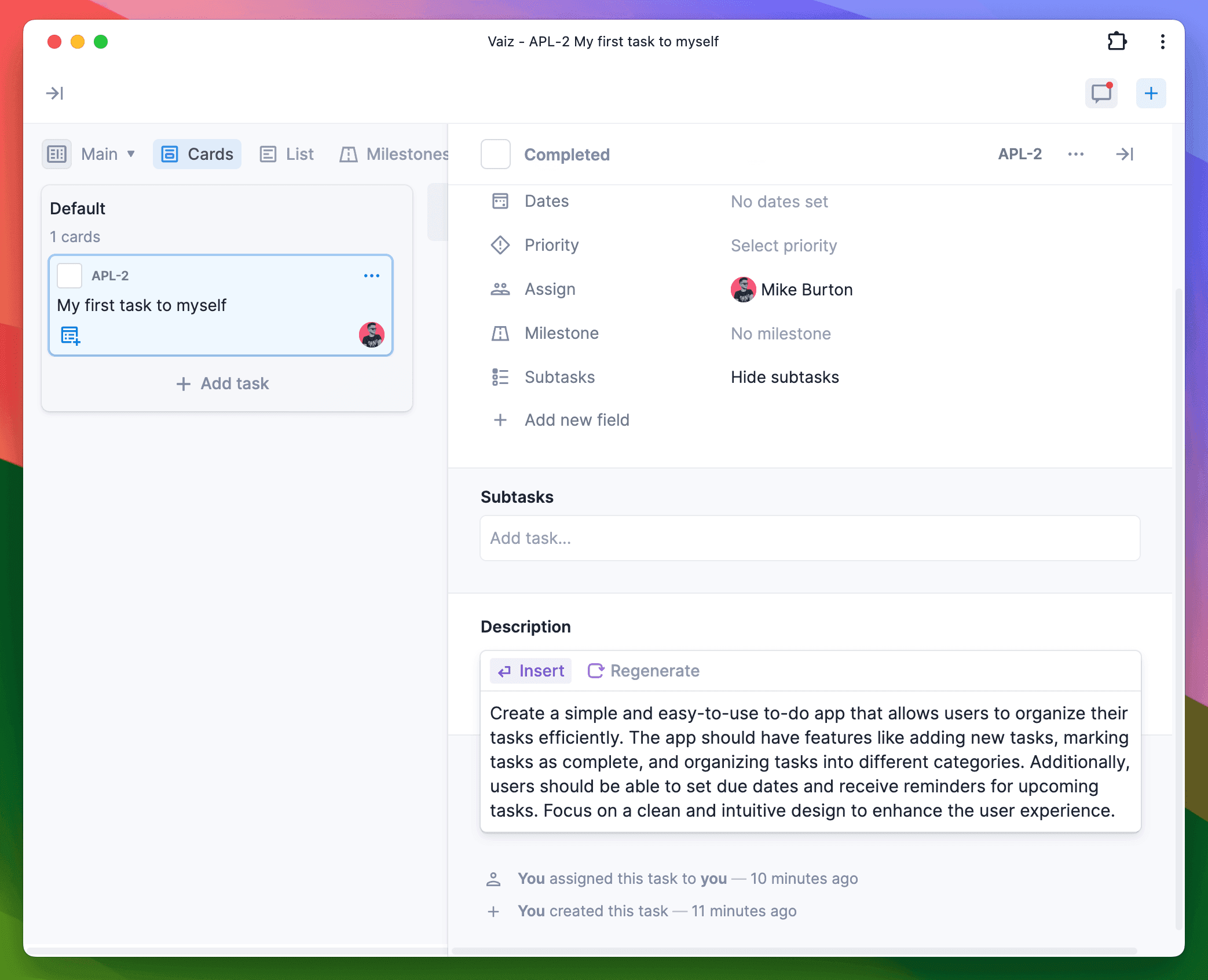This screenshot has height=980, width=1208.
Task: Collapse the task detail panel arrow
Action: coord(1124,154)
